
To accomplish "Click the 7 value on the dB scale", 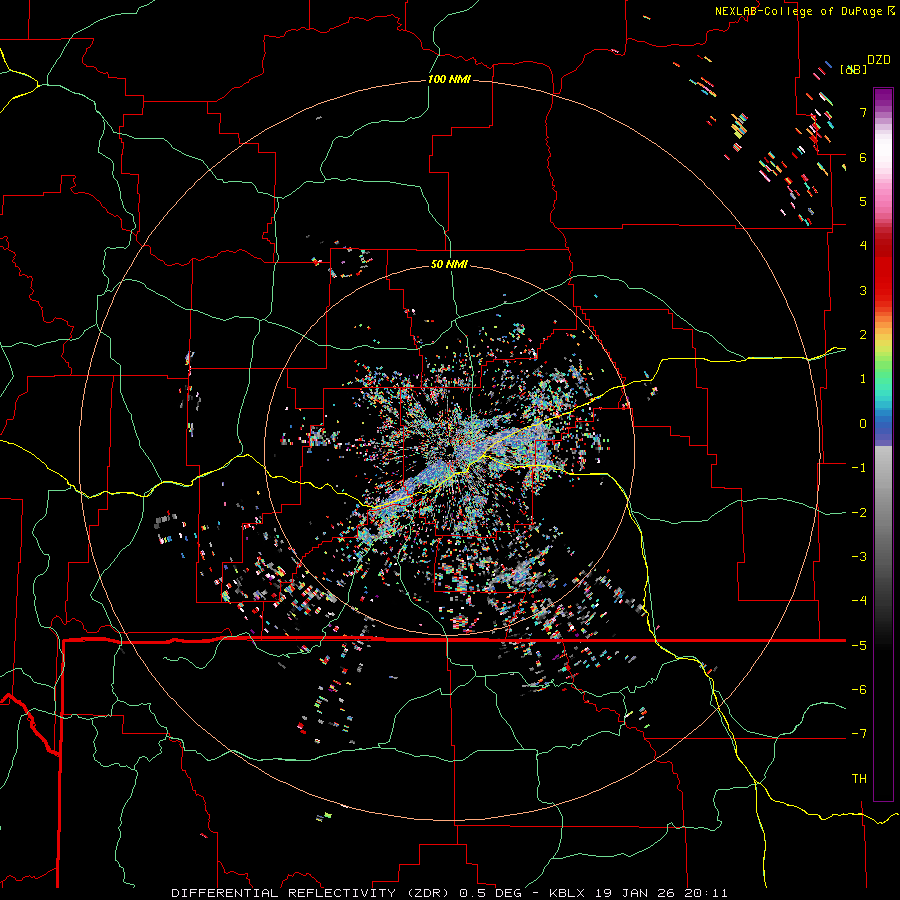I will (863, 112).
